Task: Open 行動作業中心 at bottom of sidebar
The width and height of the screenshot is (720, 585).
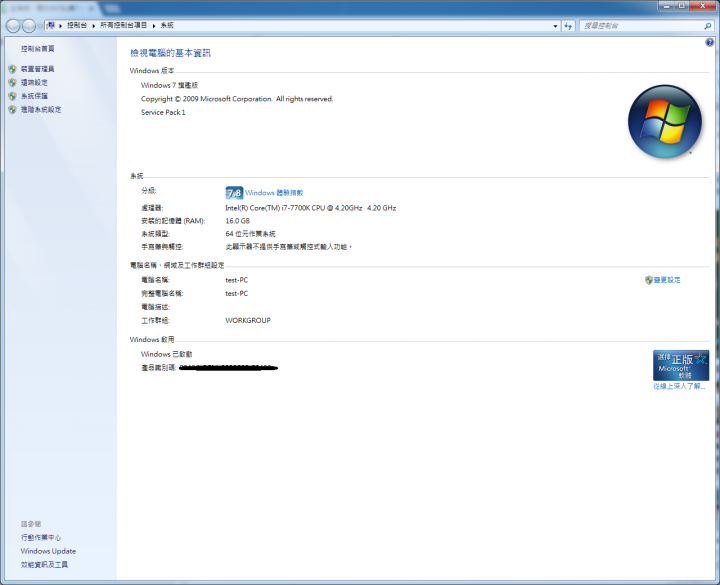Action: tap(41, 537)
